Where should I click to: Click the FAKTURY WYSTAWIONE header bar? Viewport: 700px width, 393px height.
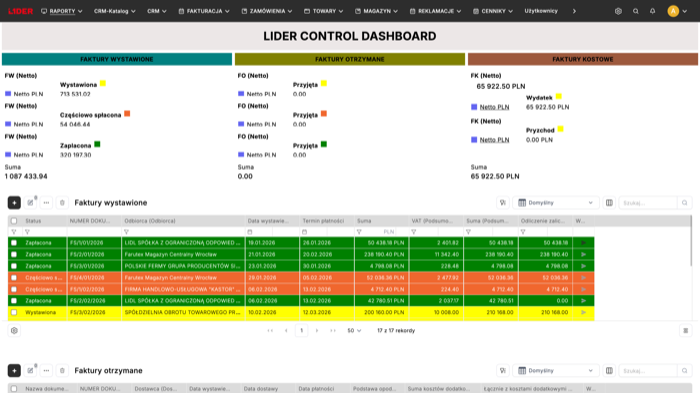[x=117, y=59]
